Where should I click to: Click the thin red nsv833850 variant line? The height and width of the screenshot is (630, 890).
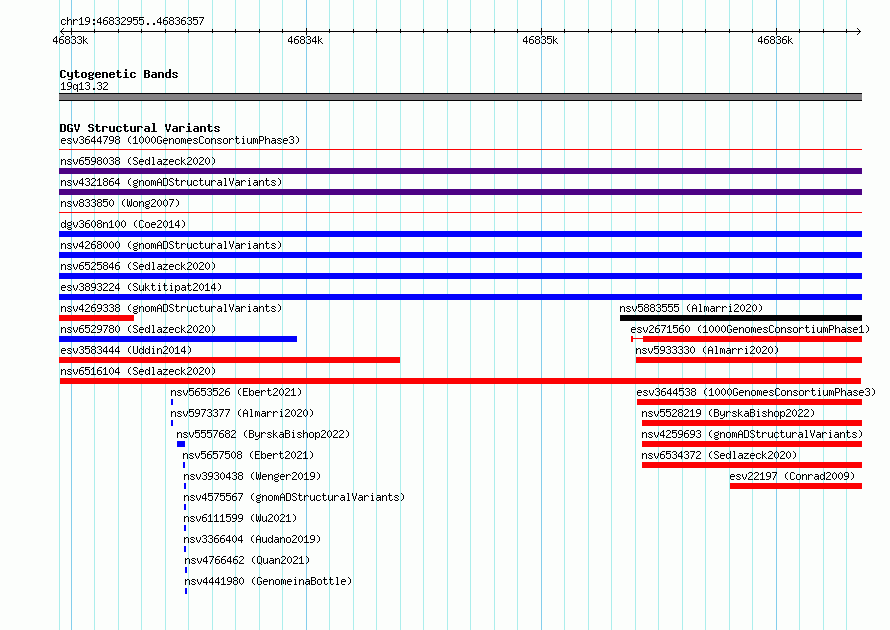click(x=460, y=213)
